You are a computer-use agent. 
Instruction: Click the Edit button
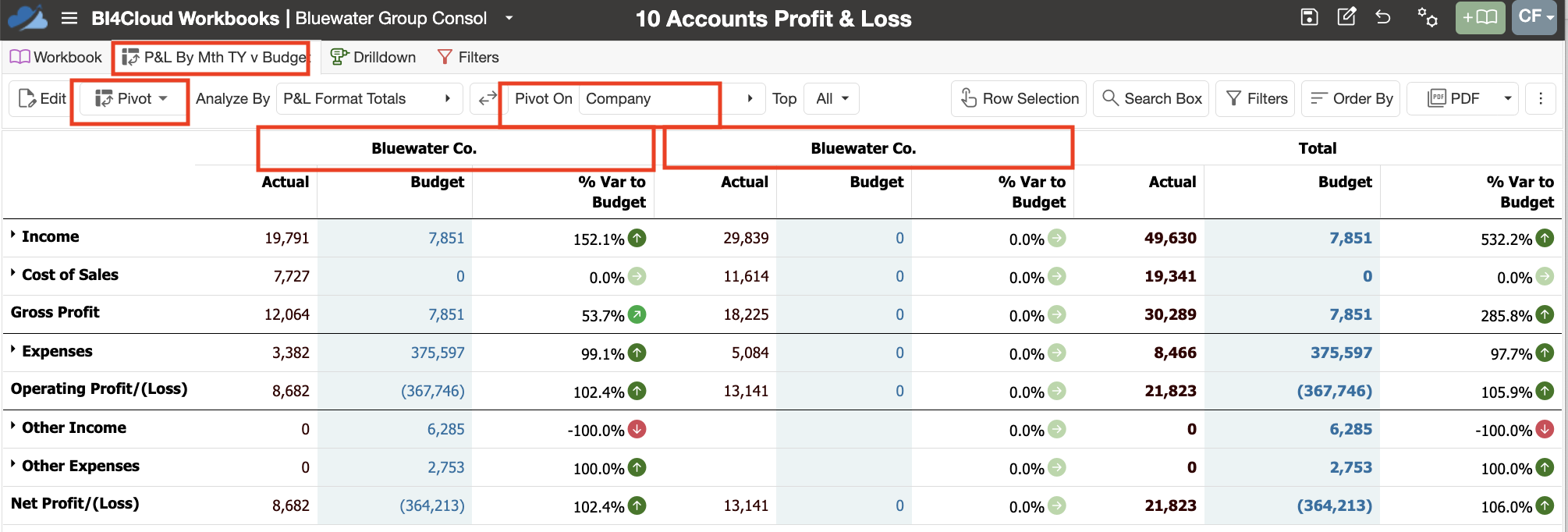tap(41, 98)
